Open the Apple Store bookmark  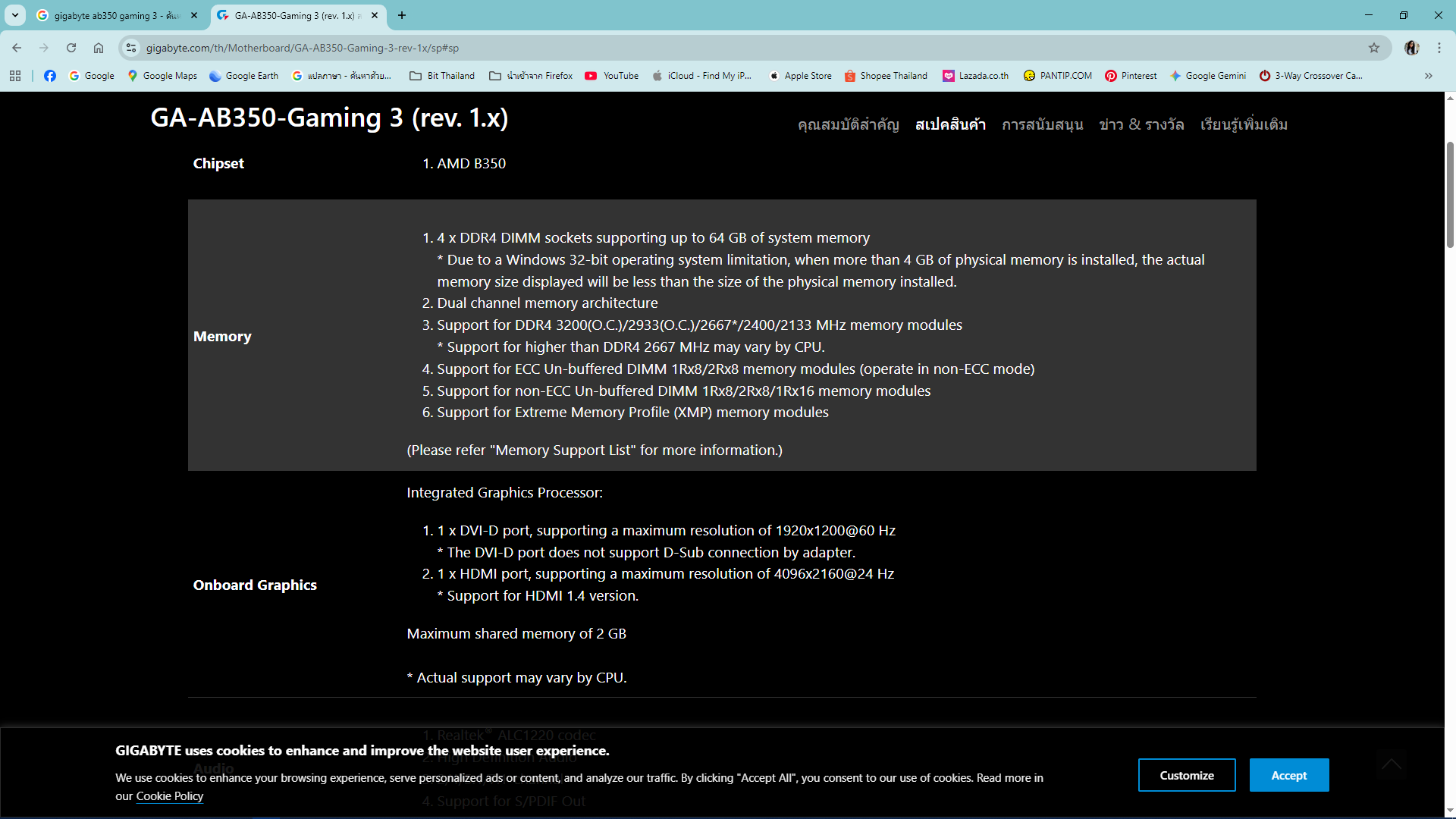pos(800,76)
